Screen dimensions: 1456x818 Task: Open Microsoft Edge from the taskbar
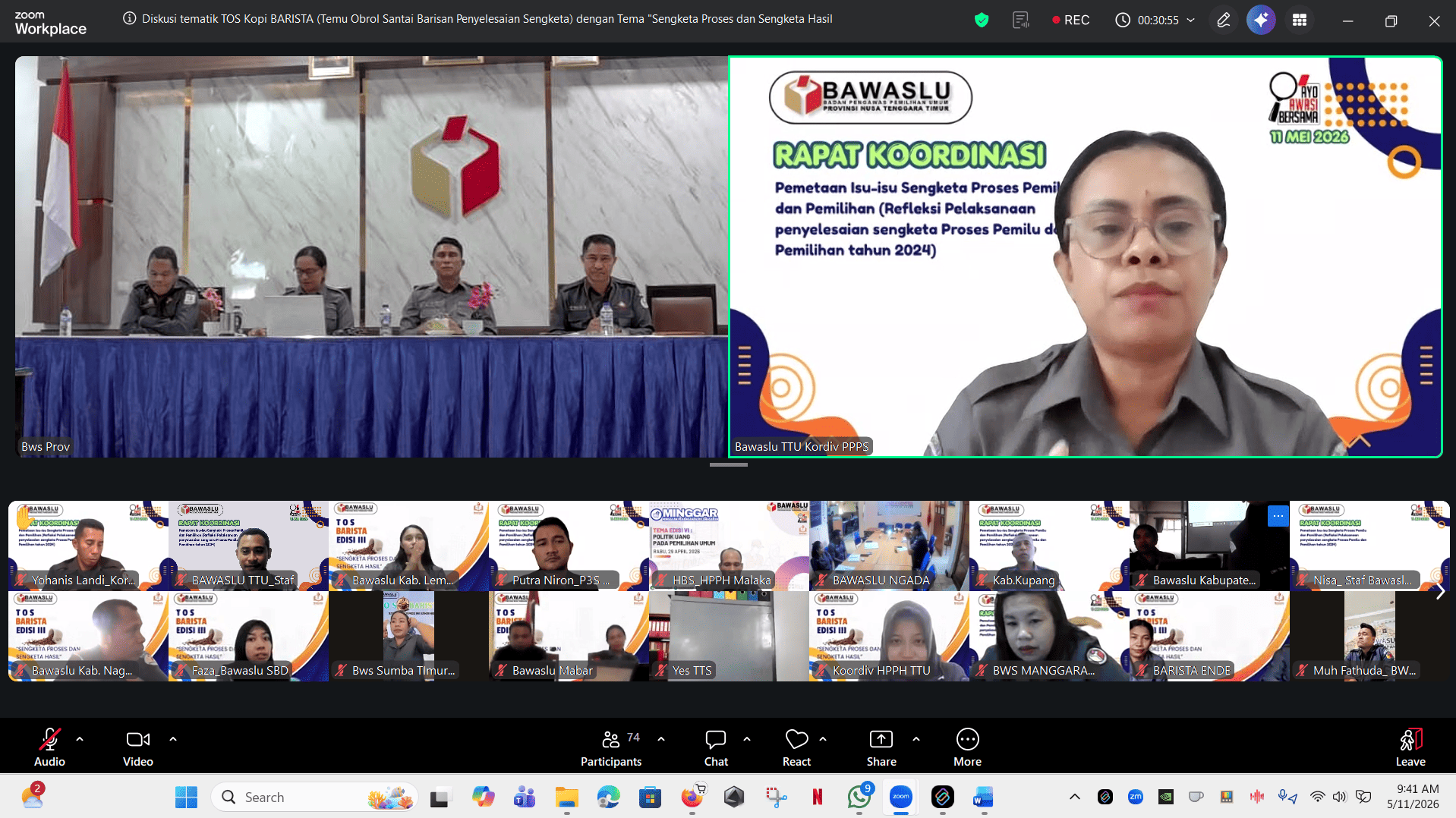coord(608,797)
